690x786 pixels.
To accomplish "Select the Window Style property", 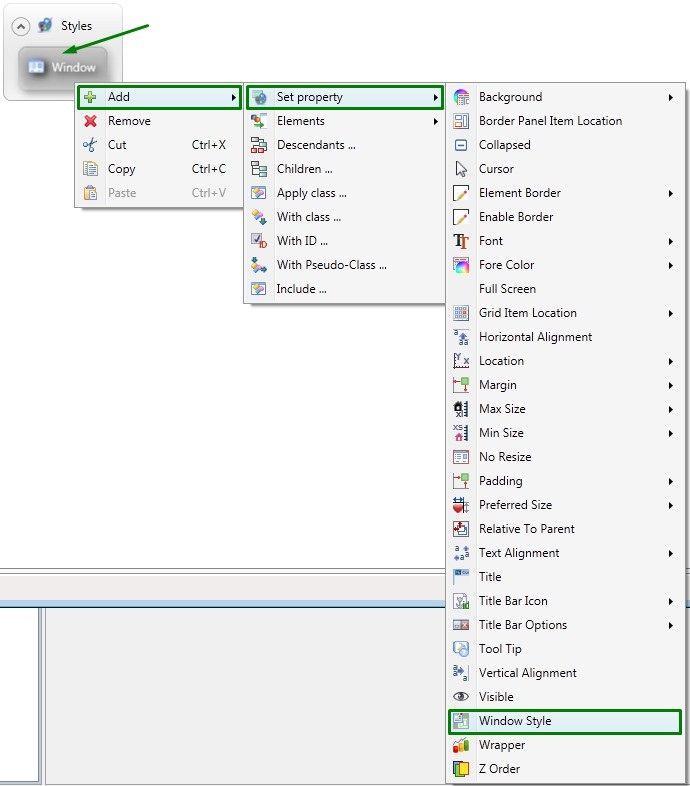I will (514, 721).
